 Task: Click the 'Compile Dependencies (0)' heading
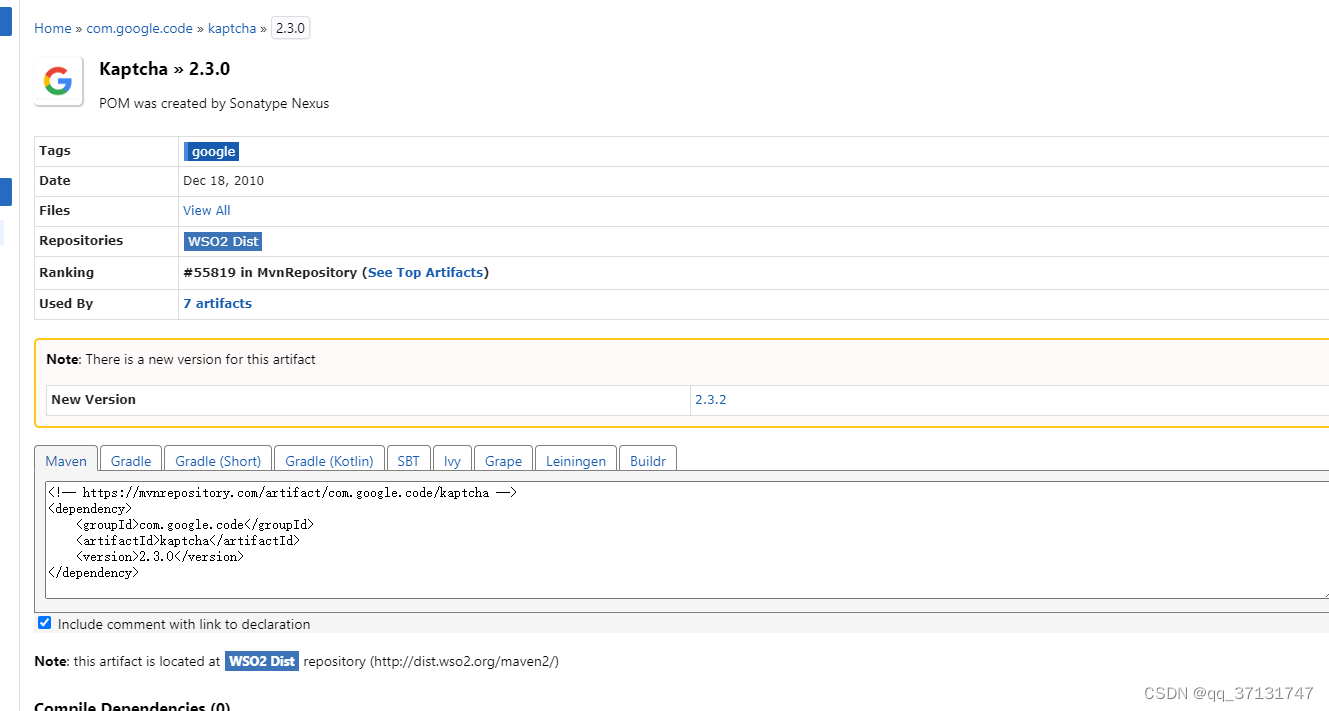(x=132, y=704)
